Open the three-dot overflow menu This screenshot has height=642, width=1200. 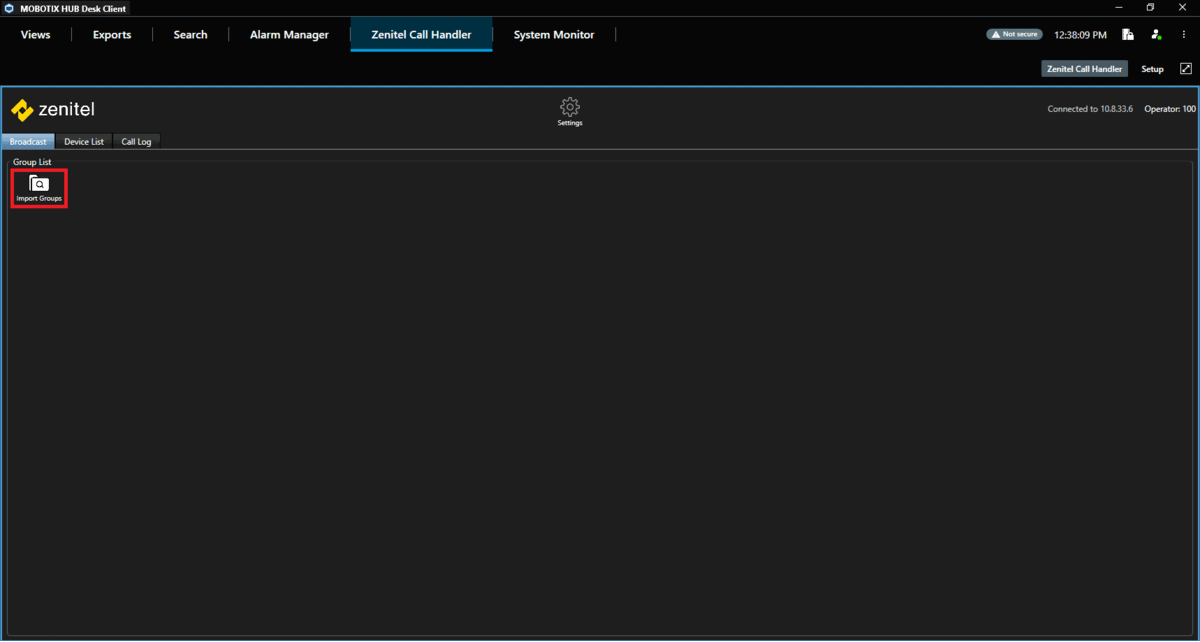pos(1183,34)
